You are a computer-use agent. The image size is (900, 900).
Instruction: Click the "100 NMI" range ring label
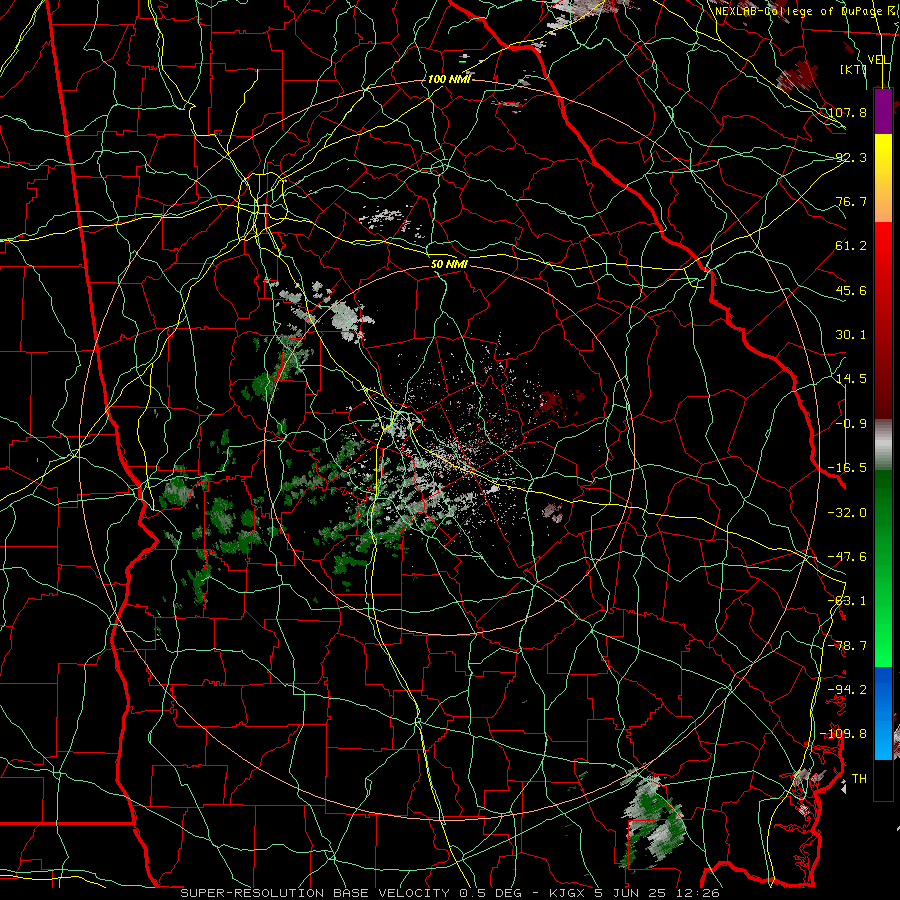(449, 79)
